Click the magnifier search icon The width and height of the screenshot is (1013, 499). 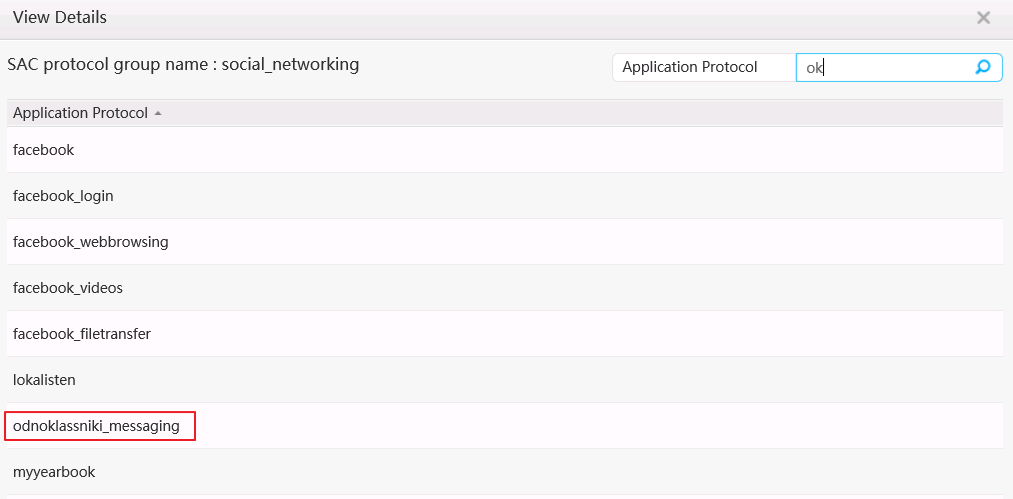(982, 67)
